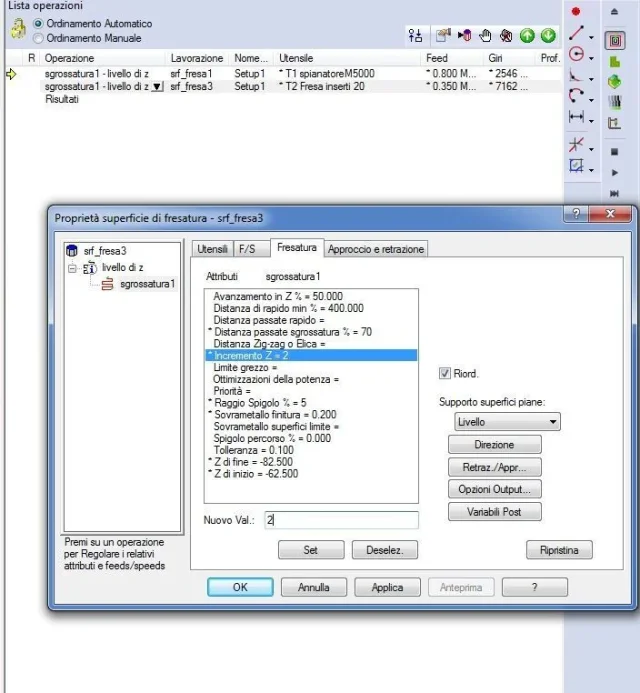Select Ordinamento Manuale radio button
This screenshot has height=693, width=640.
click(39, 38)
